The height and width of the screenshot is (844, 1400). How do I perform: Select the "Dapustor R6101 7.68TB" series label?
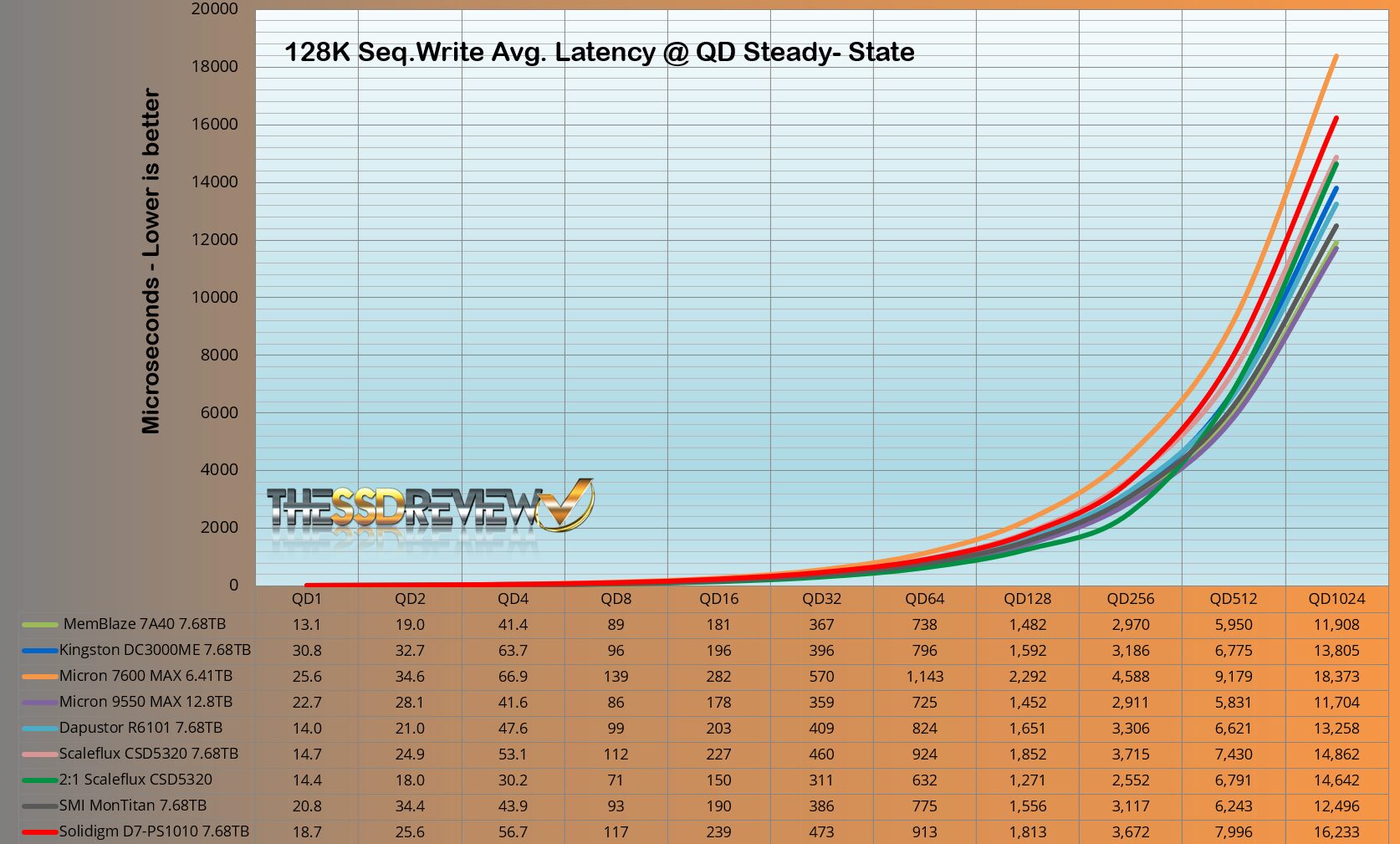(x=141, y=728)
